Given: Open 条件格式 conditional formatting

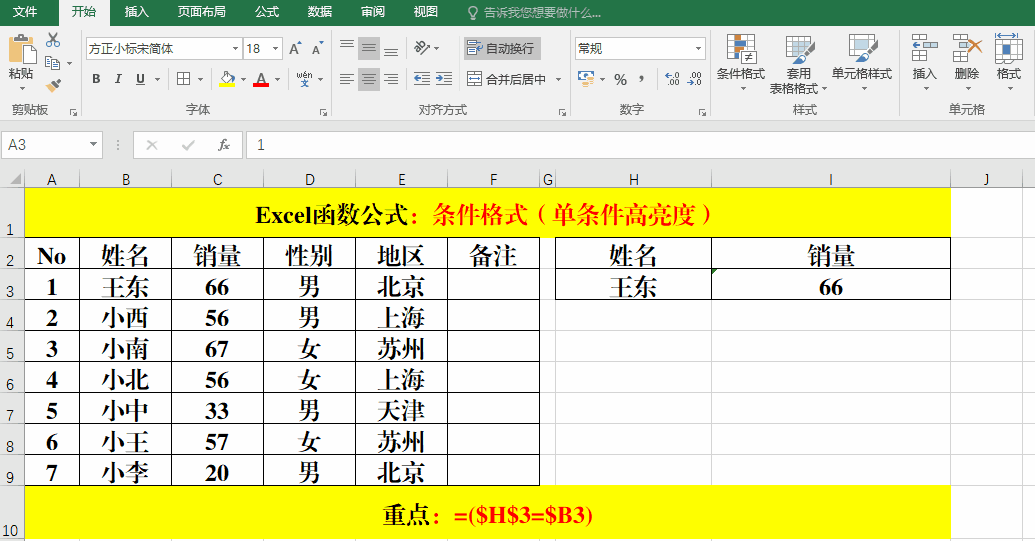Looking at the screenshot, I should point(741,62).
